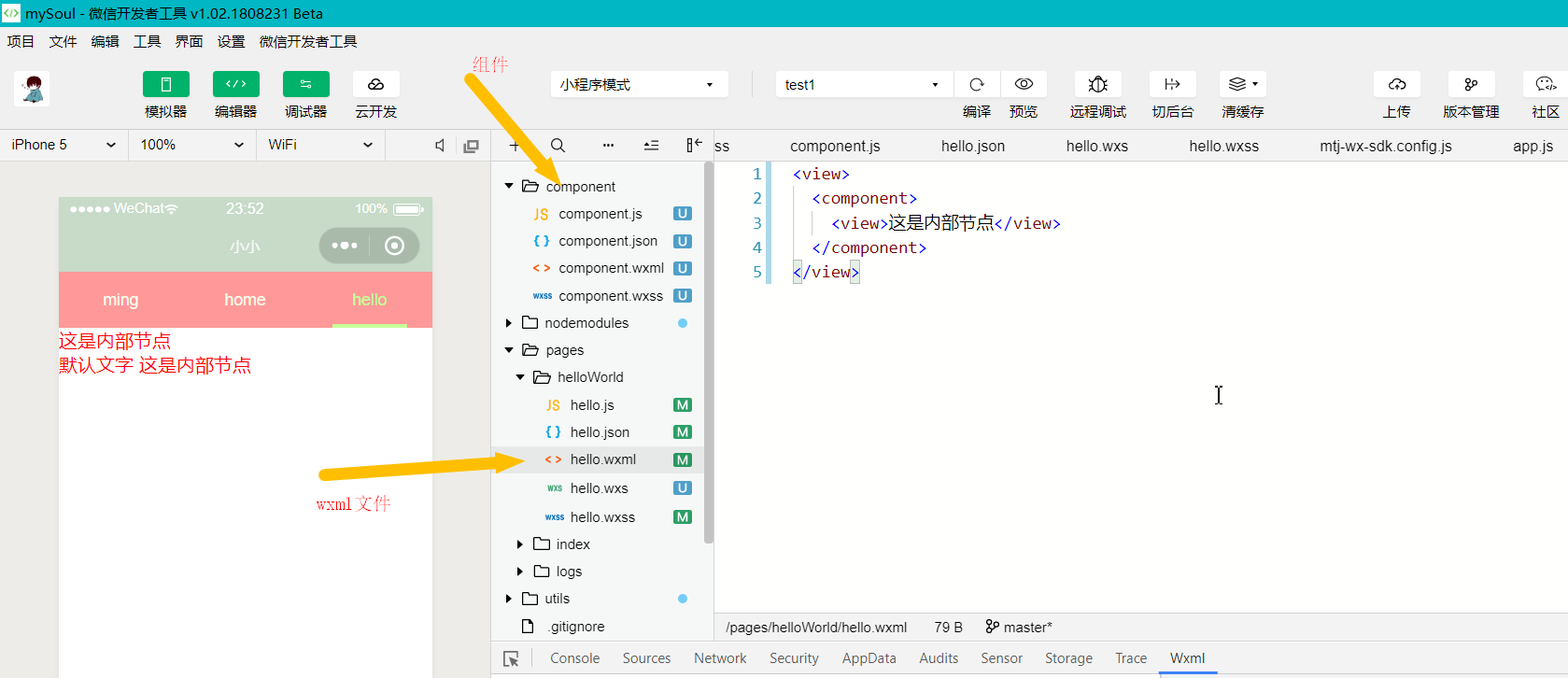
Task: Start 远程调试 remote debugging
Action: pos(1098,84)
